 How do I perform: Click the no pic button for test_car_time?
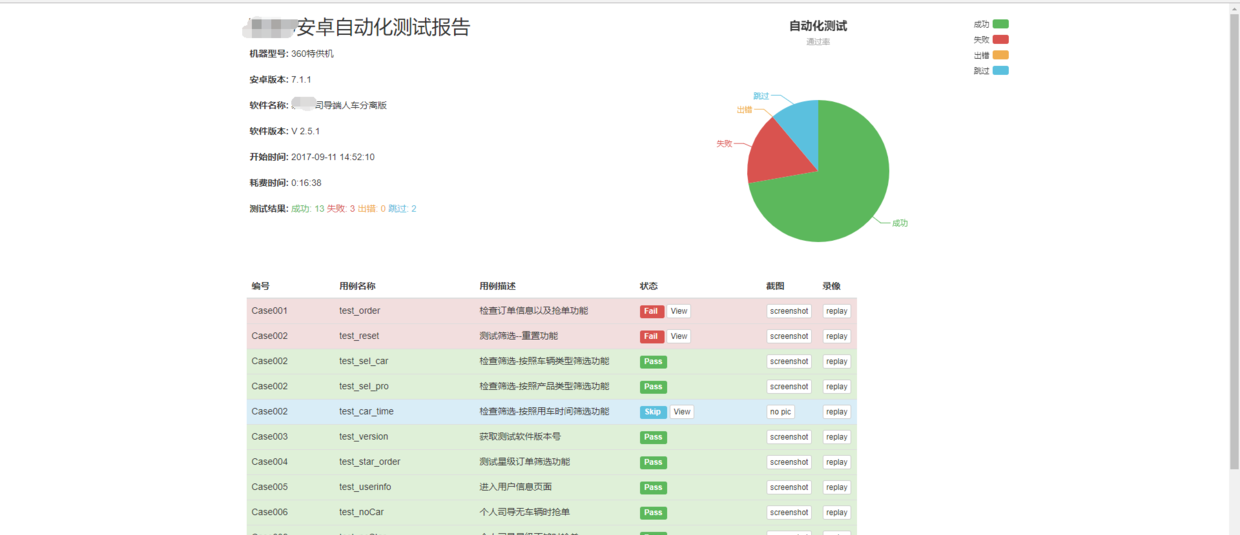(781, 412)
